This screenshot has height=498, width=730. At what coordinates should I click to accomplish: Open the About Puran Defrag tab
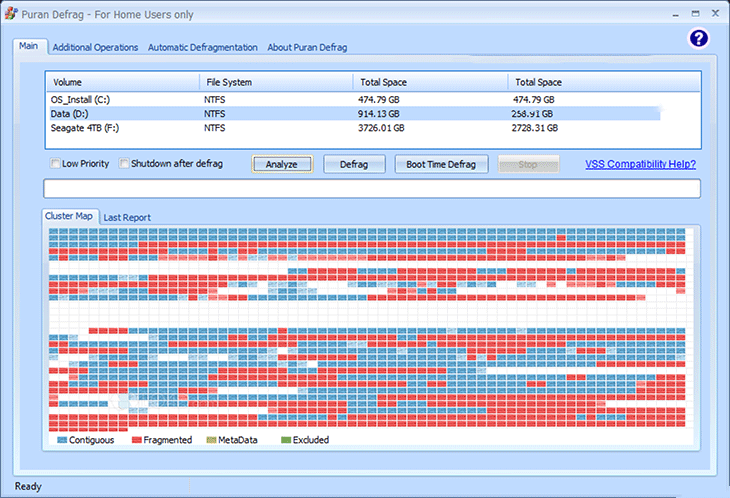(x=307, y=47)
